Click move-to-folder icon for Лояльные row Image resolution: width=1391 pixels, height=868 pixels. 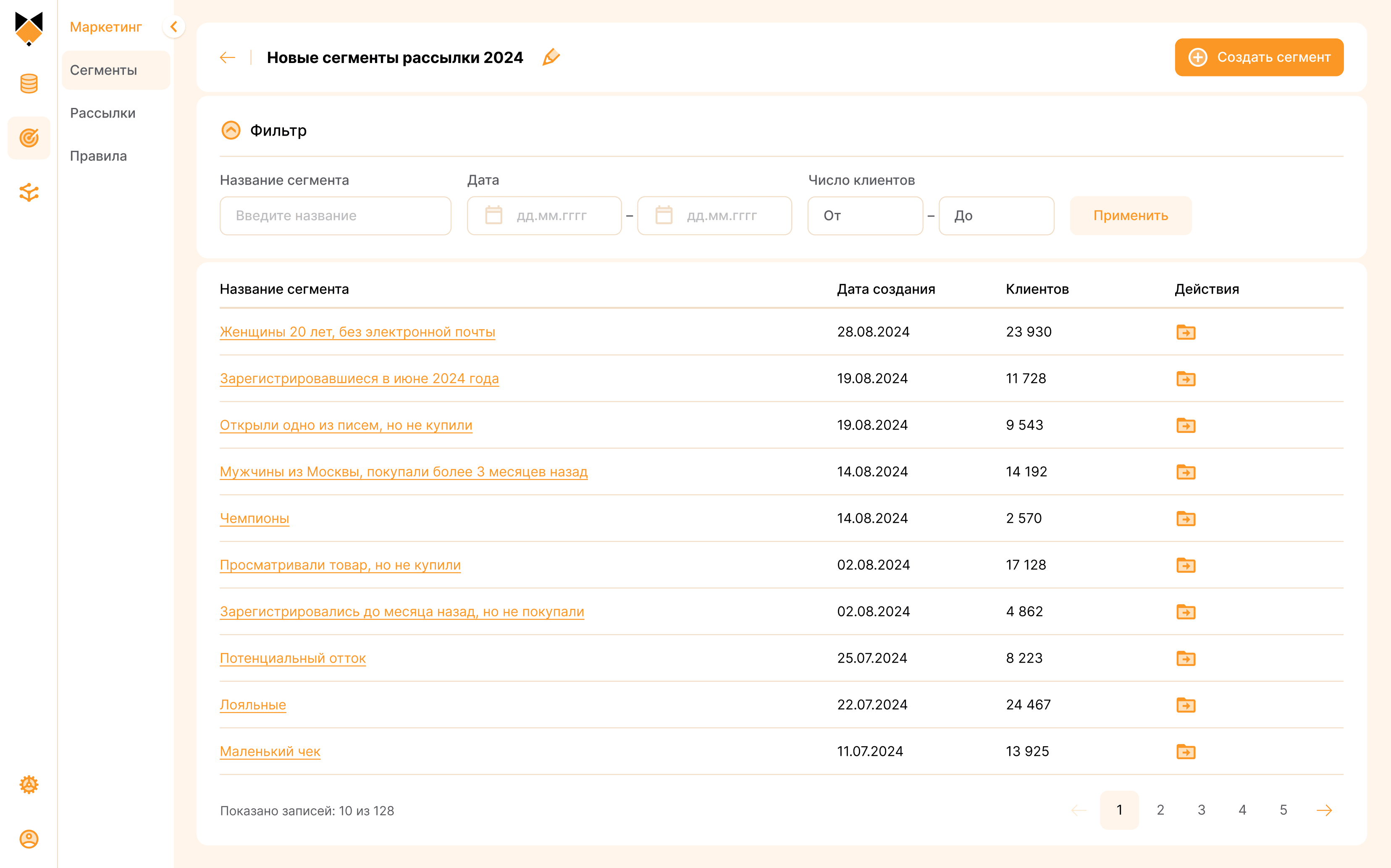pyautogui.click(x=1186, y=704)
